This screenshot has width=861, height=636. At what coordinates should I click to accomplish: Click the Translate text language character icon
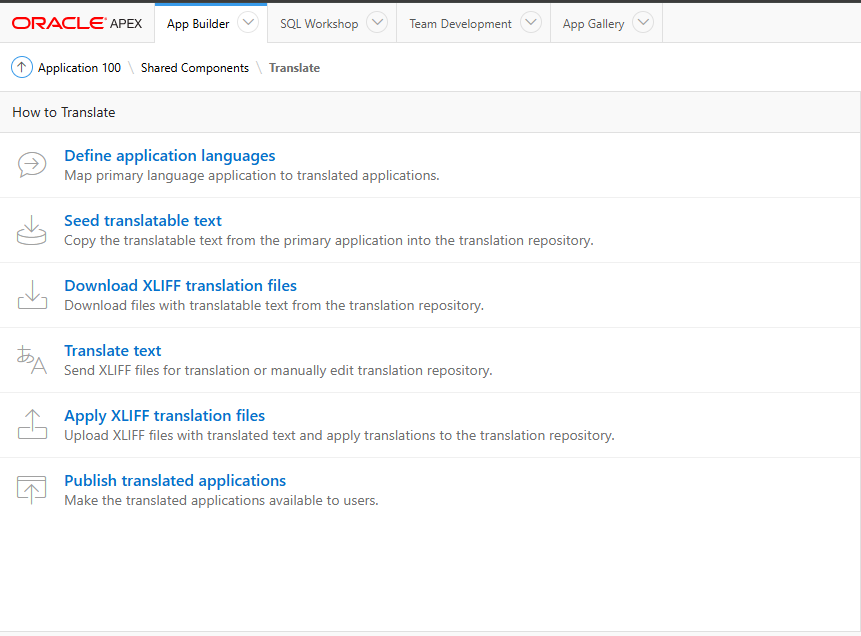[x=32, y=360]
